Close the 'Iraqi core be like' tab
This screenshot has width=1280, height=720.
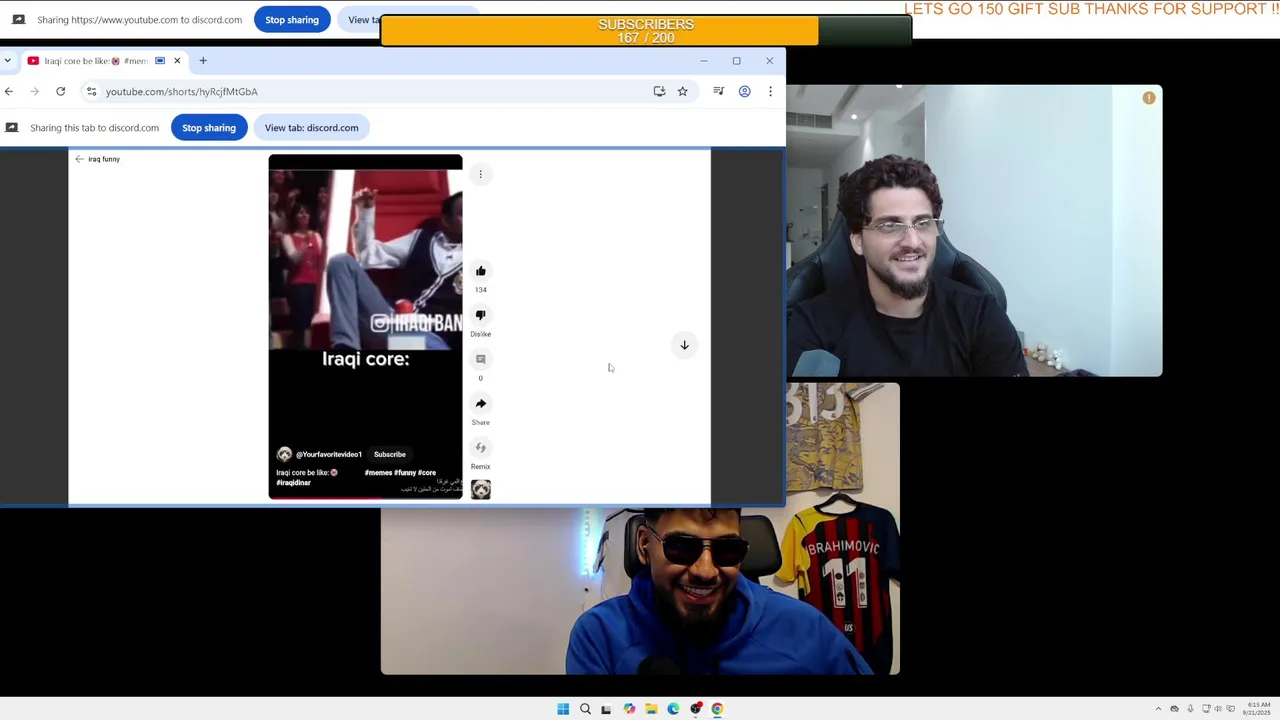point(177,61)
